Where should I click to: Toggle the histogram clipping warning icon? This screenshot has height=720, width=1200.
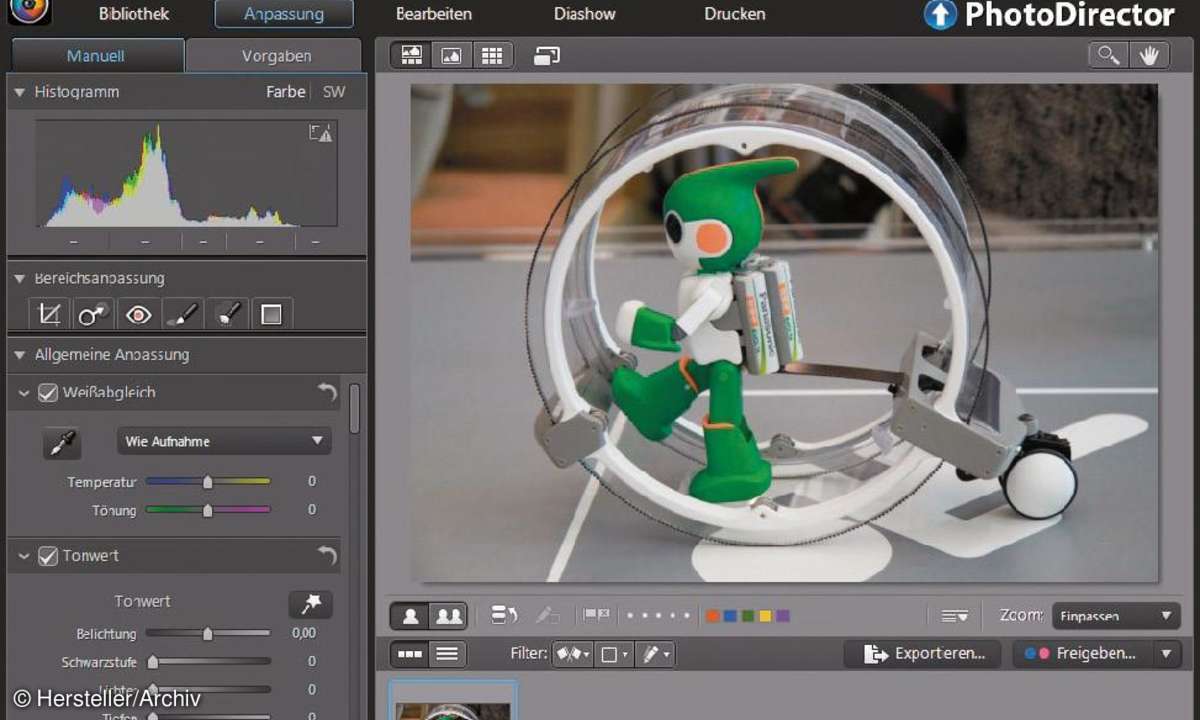pos(320,133)
